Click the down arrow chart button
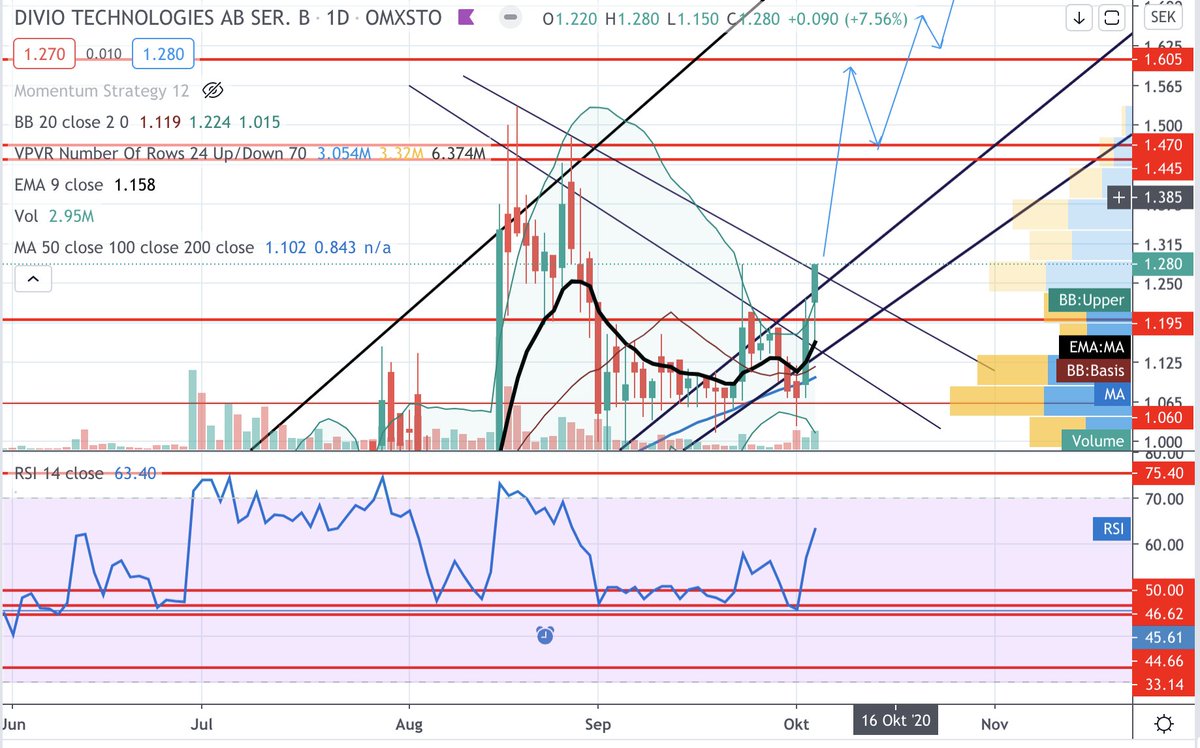 [1080, 18]
